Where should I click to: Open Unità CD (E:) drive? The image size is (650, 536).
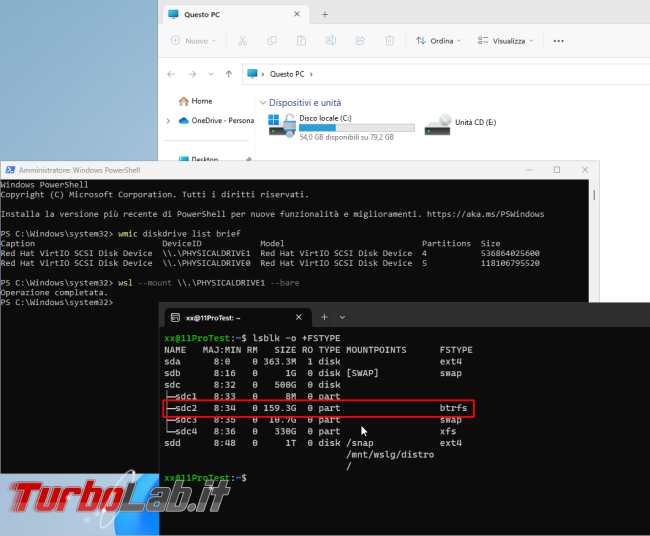point(461,124)
